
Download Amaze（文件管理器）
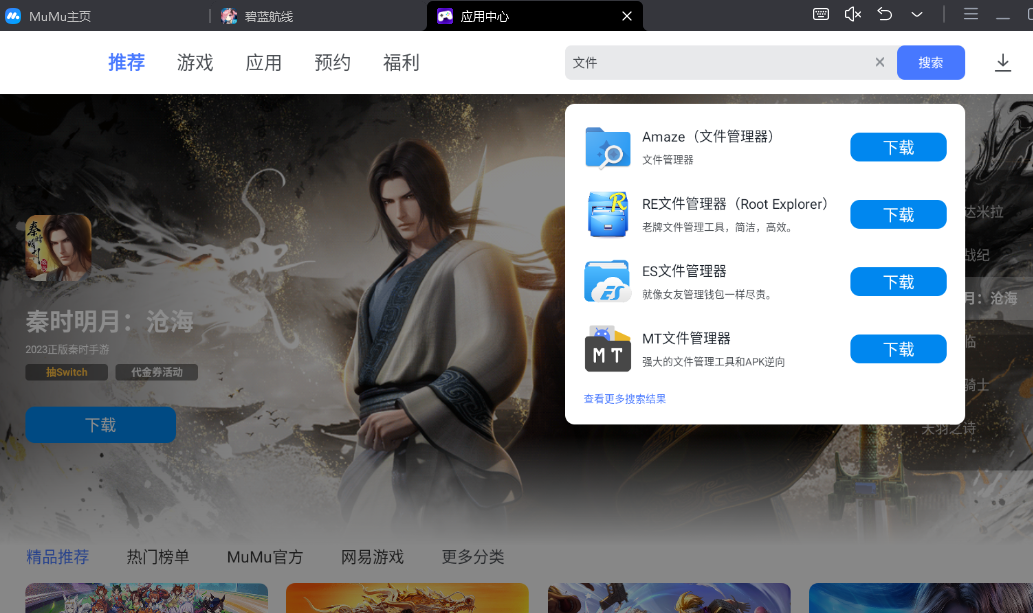(x=898, y=147)
